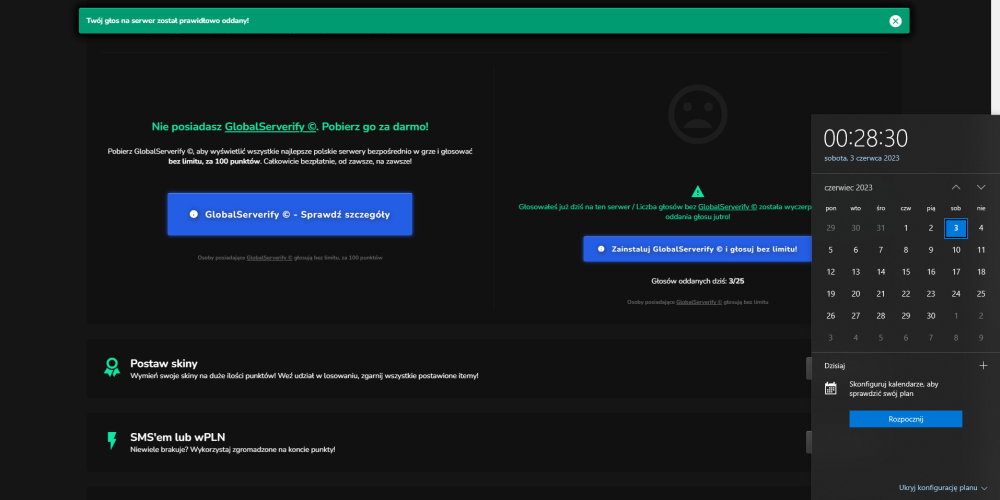Screen dimensions: 1000x500
Task: Go to previous month in calendar flyout
Action: (955, 187)
